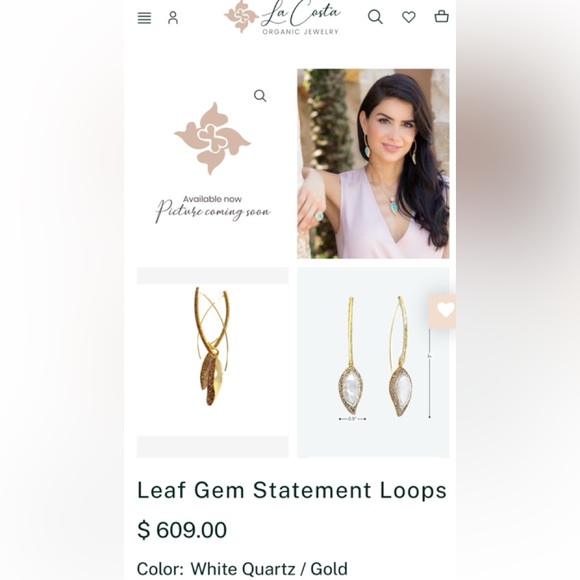View the crossed gold leaf earrings photo

coord(213,362)
